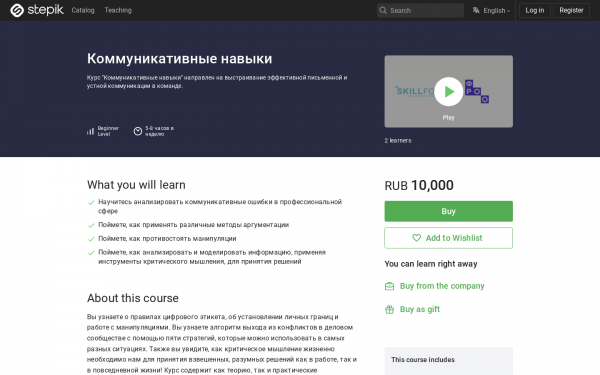Image resolution: width=600 pixels, height=375 pixels.
Task: Click the wishlist heart icon
Action: coord(416,238)
